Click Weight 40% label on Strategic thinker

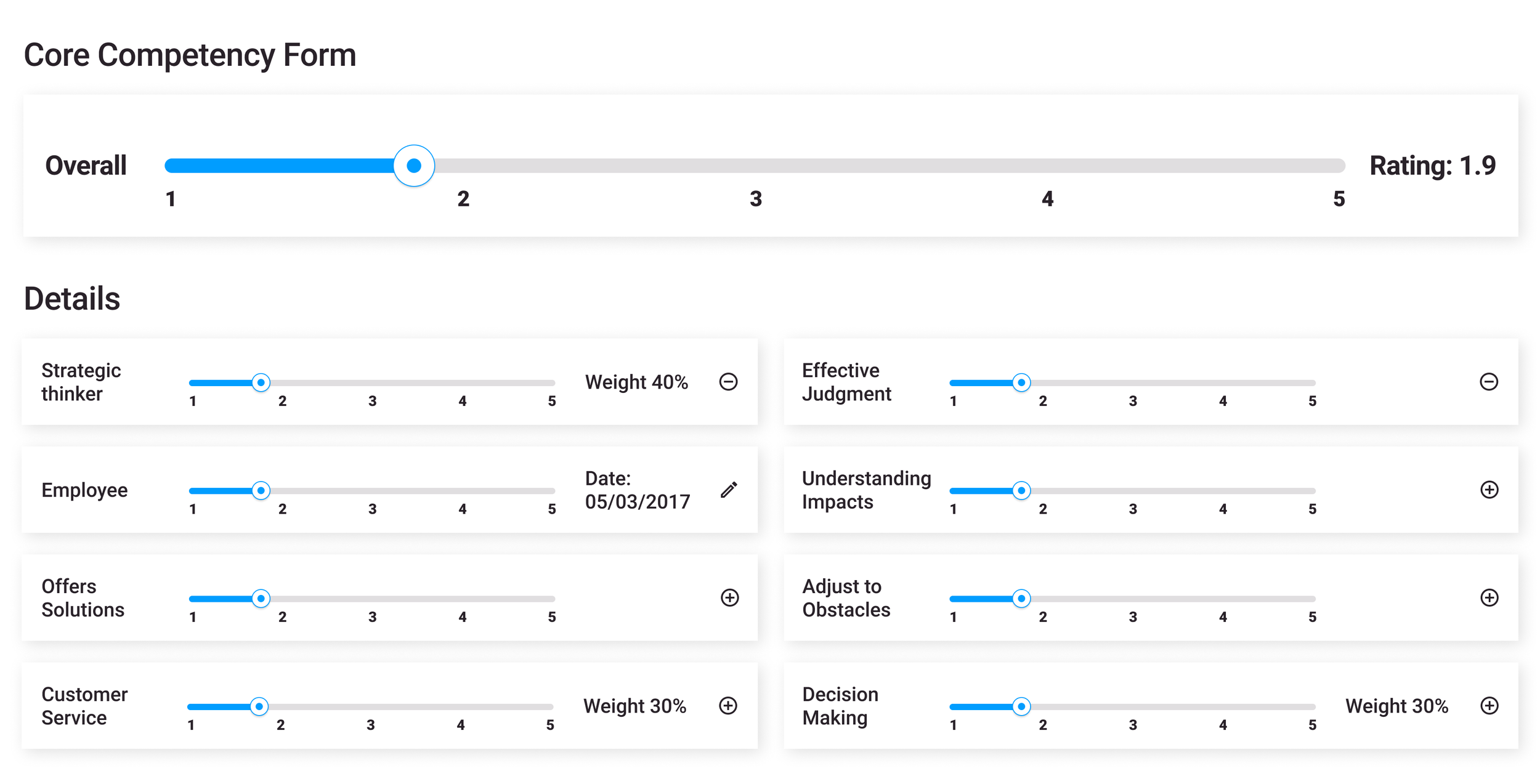point(636,382)
